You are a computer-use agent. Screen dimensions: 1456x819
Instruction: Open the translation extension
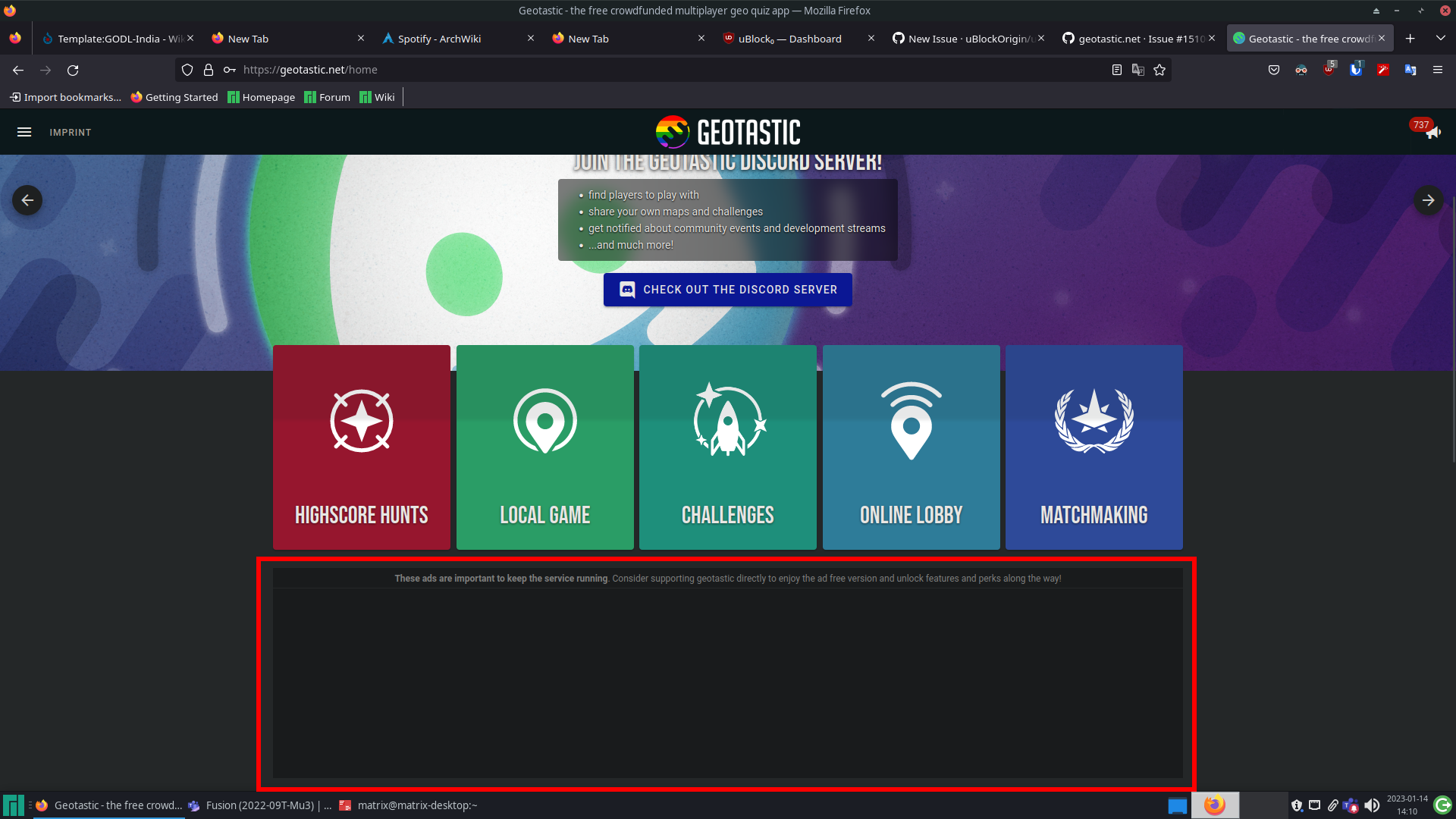click(1410, 70)
